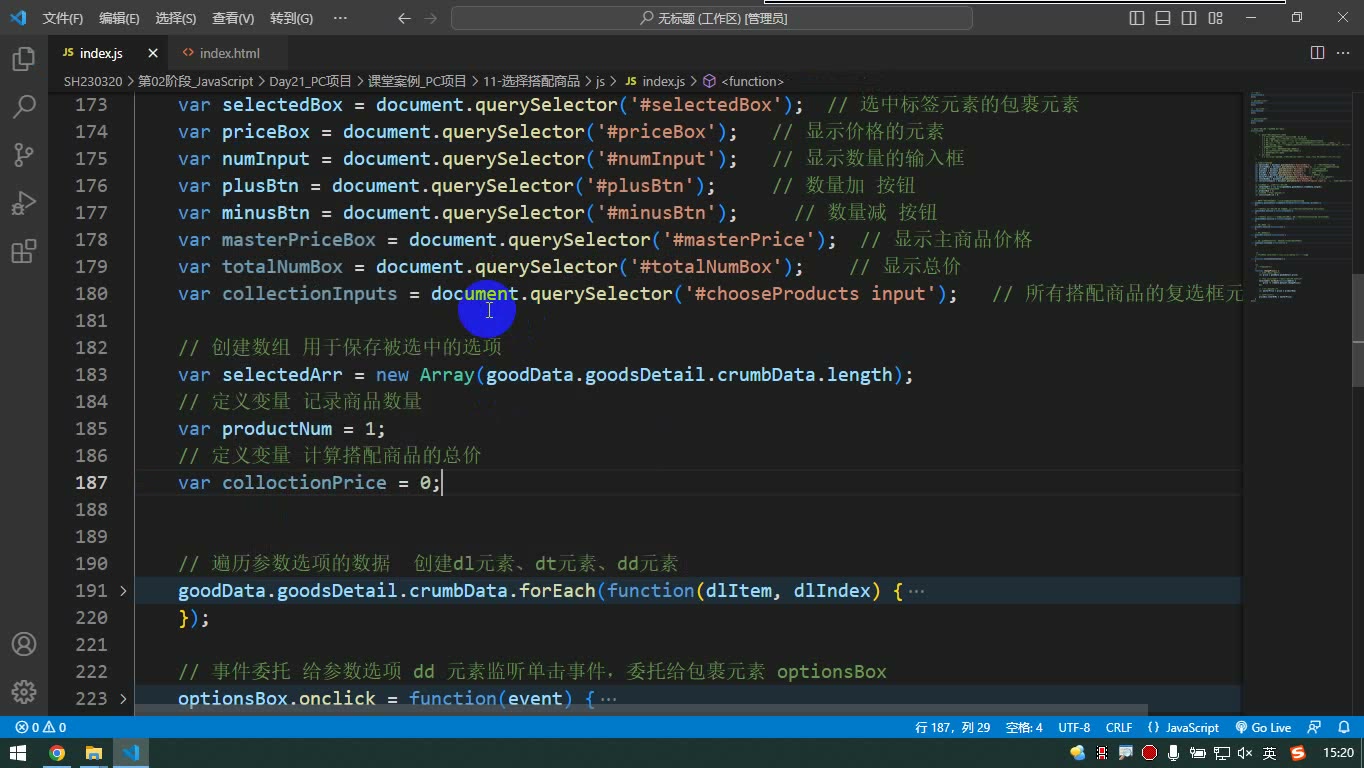Open the Explorer view in activity bar

(x=24, y=59)
